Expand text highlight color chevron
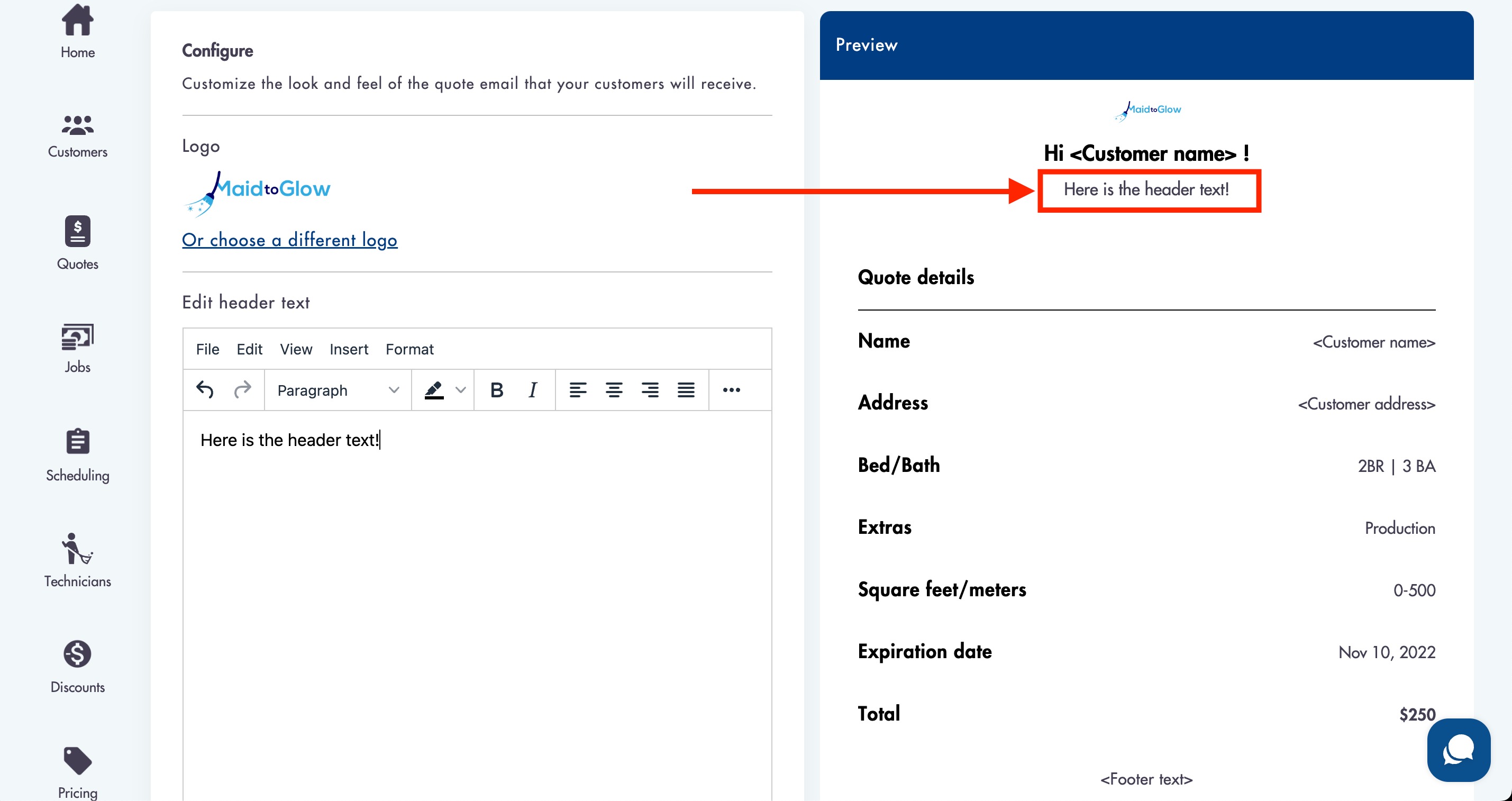1512x801 pixels. click(461, 389)
